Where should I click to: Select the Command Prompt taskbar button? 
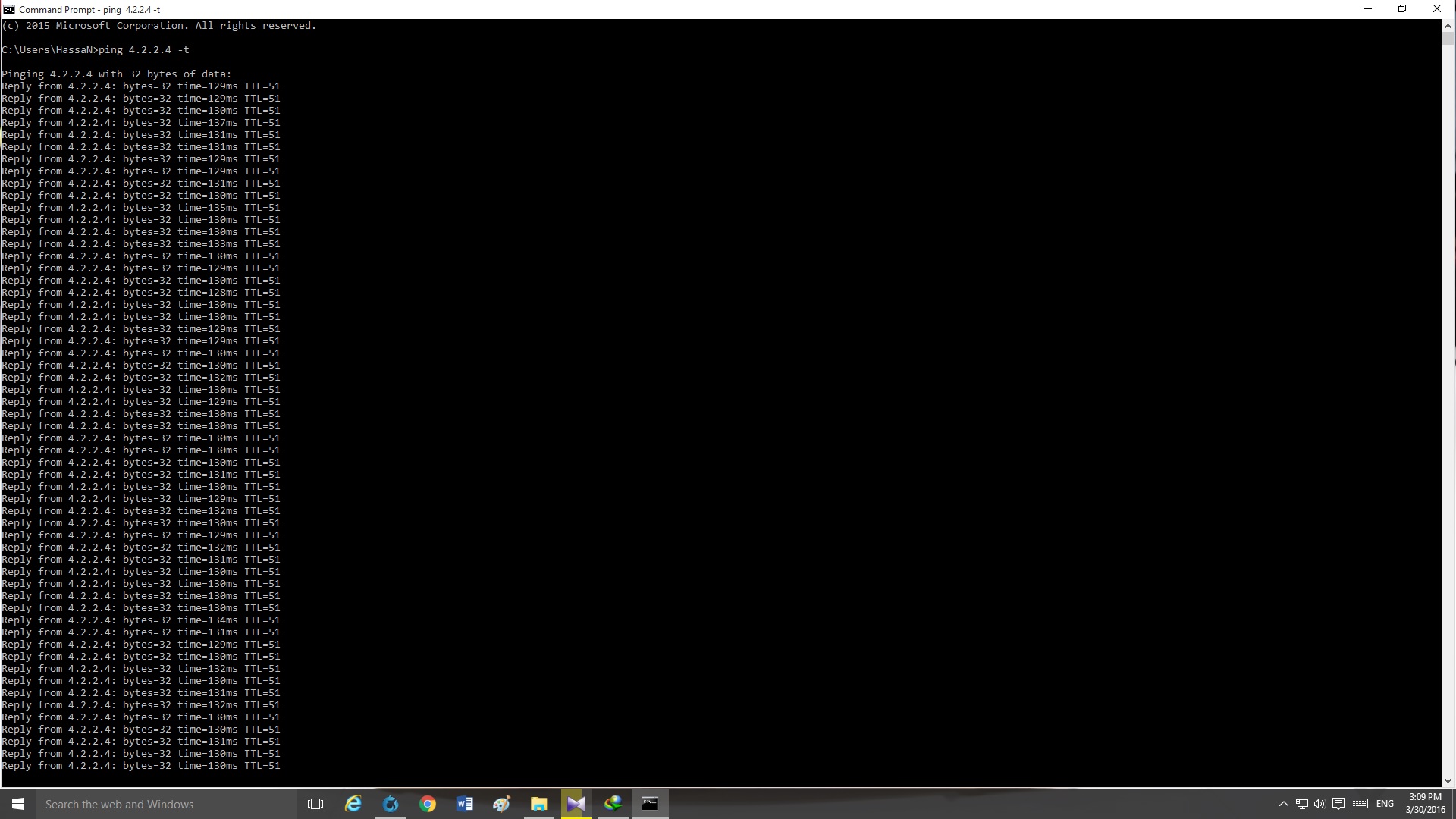(x=650, y=804)
